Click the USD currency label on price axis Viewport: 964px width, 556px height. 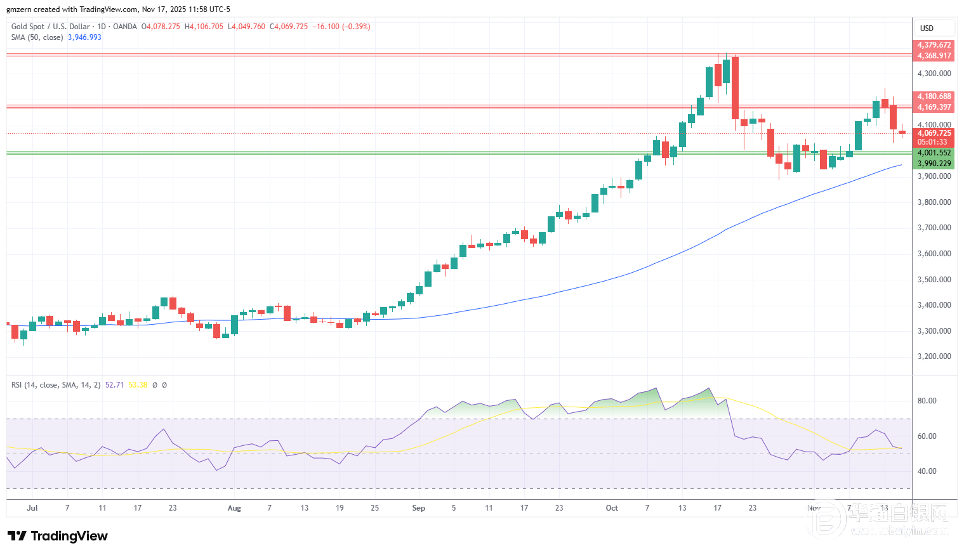[926, 27]
